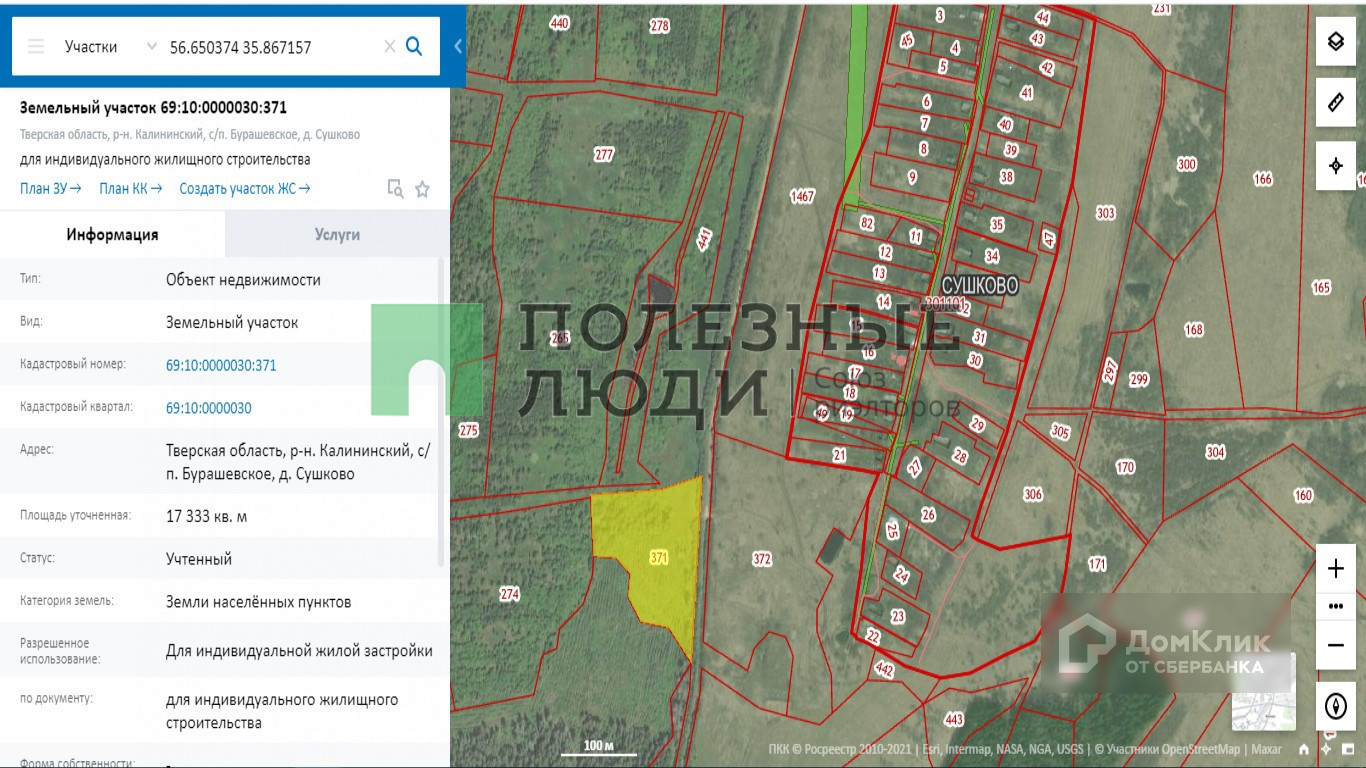Follow the Создать участок ЖС link
The width and height of the screenshot is (1366, 768).
245,188
